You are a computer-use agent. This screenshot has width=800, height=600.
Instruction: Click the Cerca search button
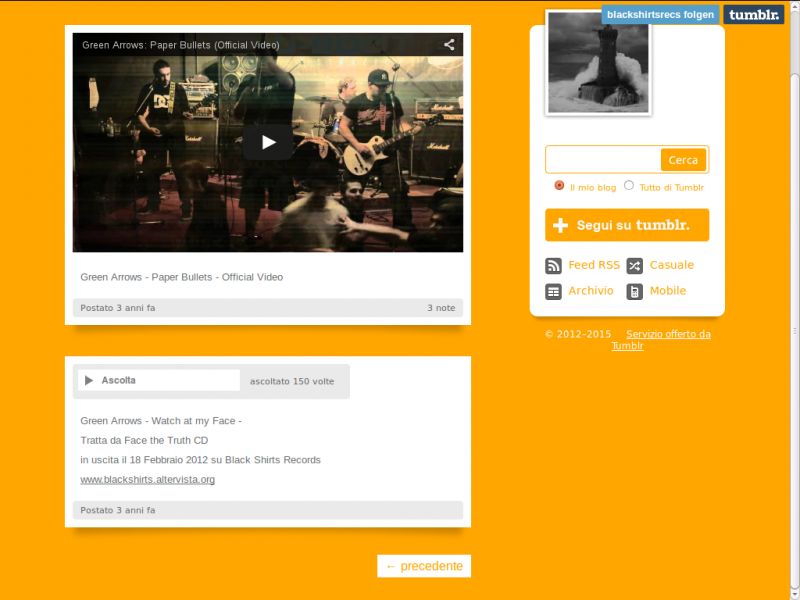683,160
